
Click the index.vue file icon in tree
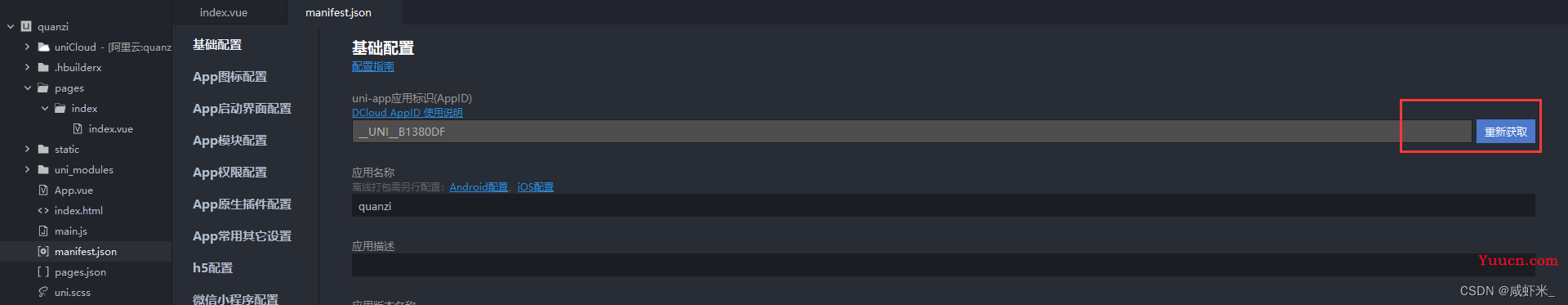tap(78, 128)
